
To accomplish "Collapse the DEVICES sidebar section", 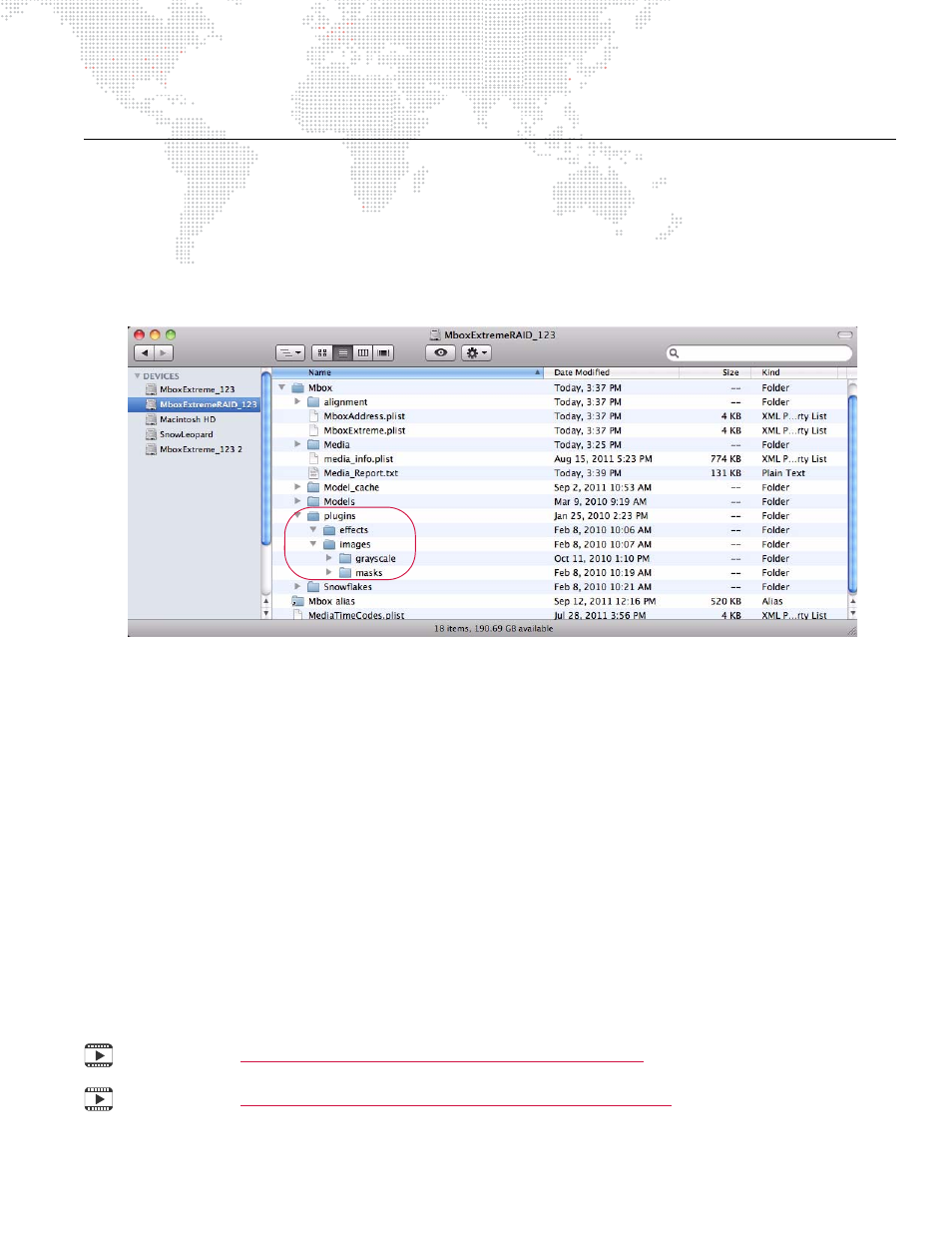I will [x=138, y=376].
